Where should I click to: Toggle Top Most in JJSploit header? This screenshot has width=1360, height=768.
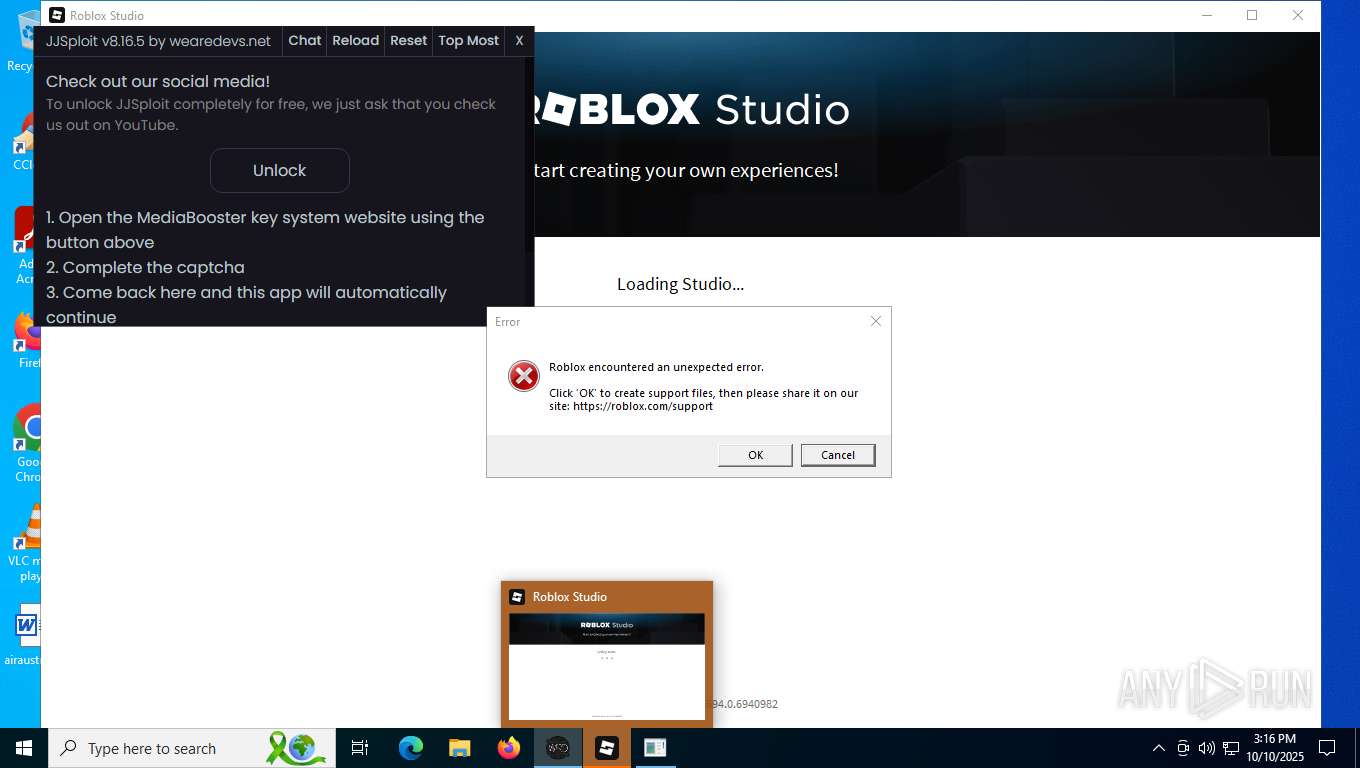(x=468, y=41)
